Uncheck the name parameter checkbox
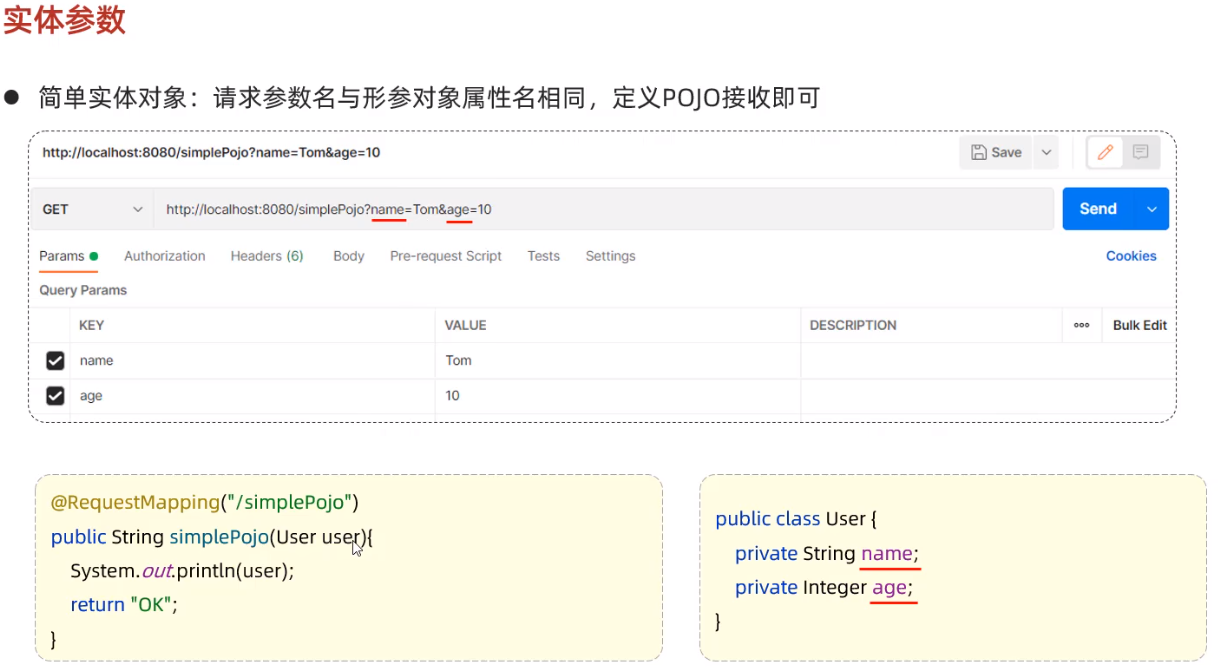Image resolution: width=1224 pixels, height=672 pixels. click(55, 361)
